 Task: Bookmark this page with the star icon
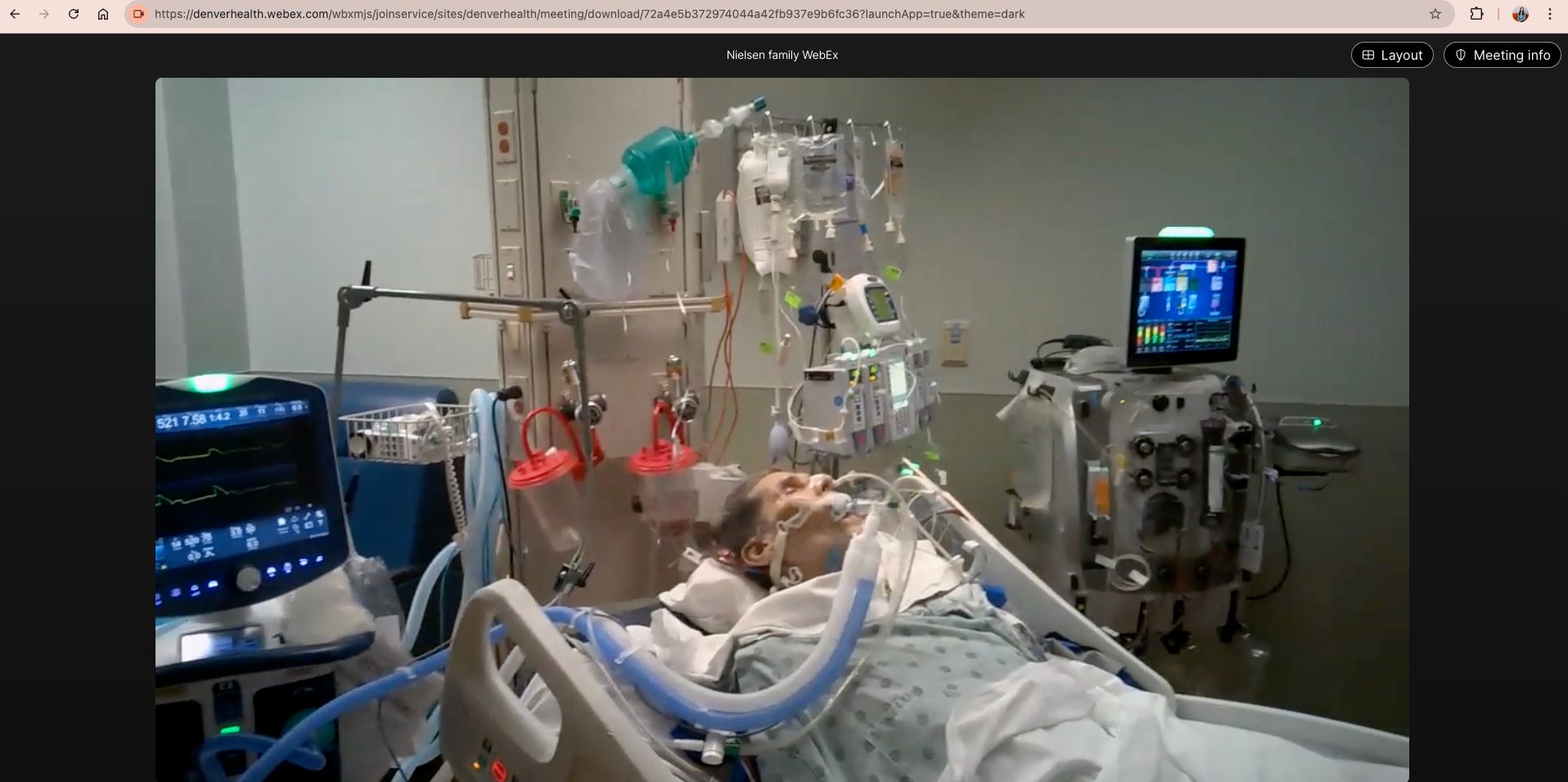click(x=1435, y=14)
